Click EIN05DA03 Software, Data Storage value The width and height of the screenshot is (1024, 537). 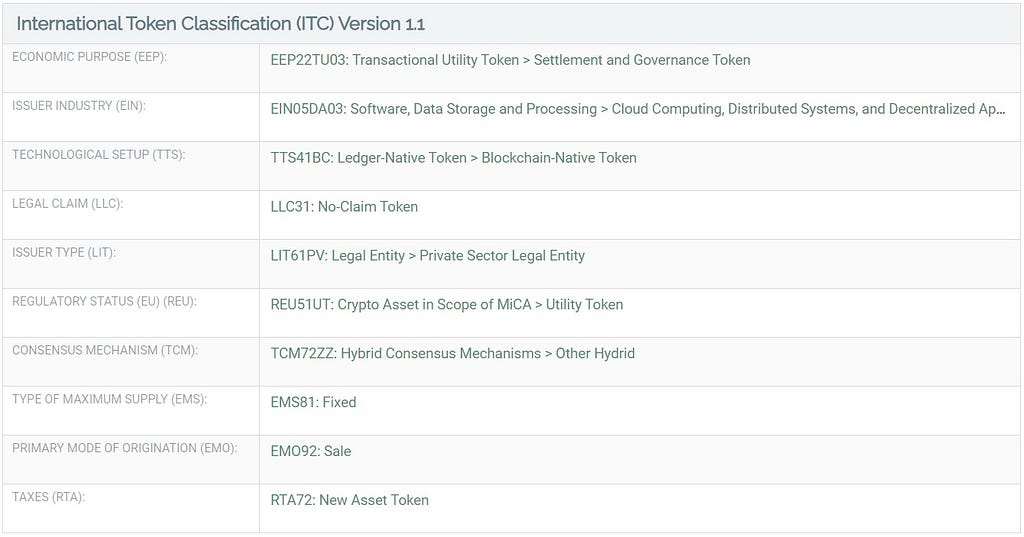click(x=637, y=109)
